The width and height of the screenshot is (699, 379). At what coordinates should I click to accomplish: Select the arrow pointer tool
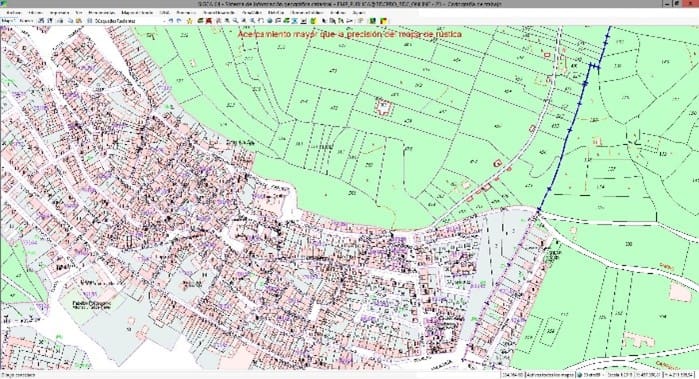(x=324, y=21)
